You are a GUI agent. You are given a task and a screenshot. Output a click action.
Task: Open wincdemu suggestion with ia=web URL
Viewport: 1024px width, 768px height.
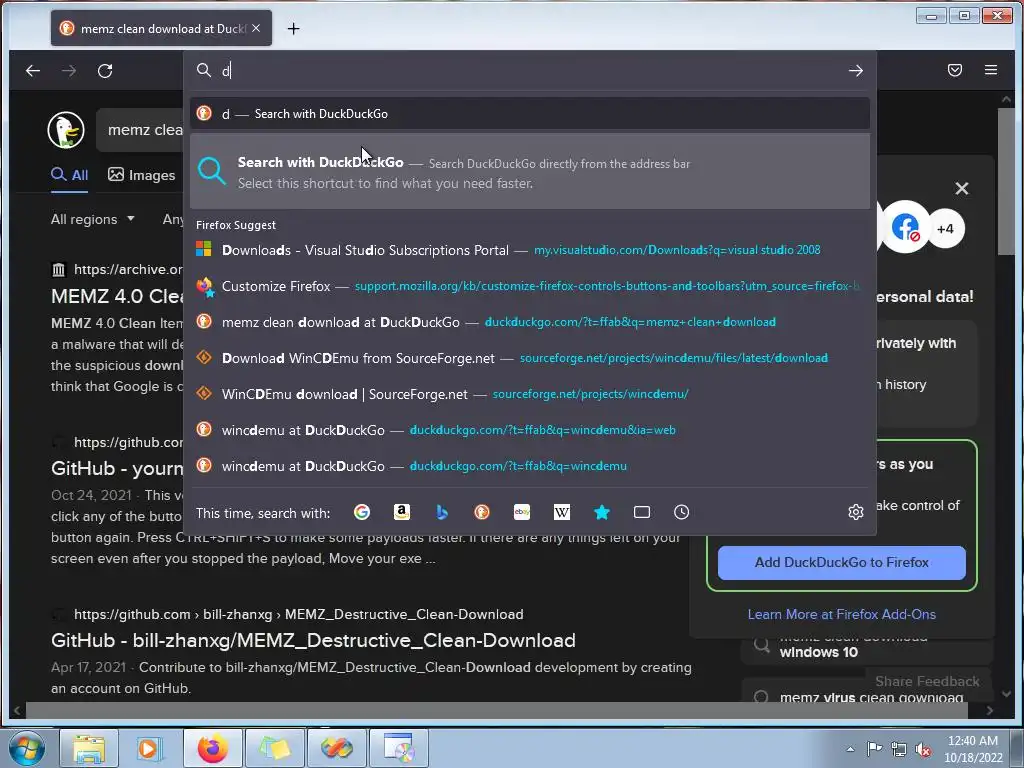[530, 430]
